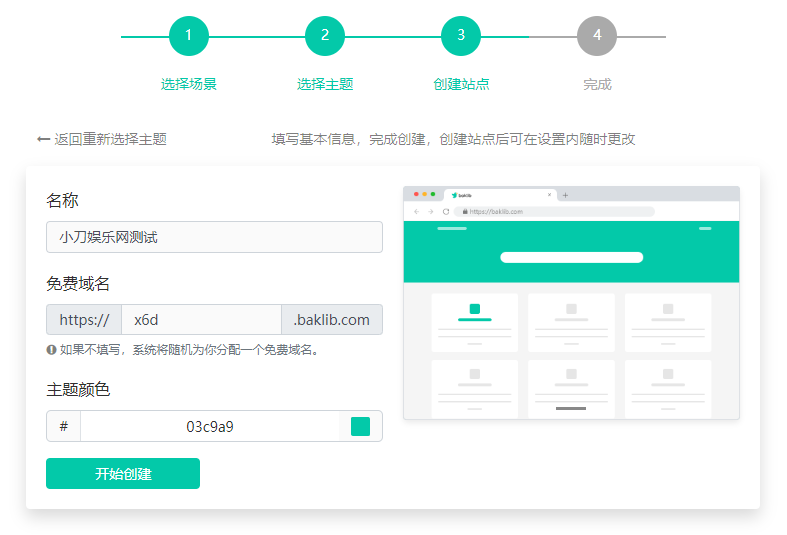The image size is (787, 535).
Task: Open the green theme color swatch
Action: click(360, 427)
